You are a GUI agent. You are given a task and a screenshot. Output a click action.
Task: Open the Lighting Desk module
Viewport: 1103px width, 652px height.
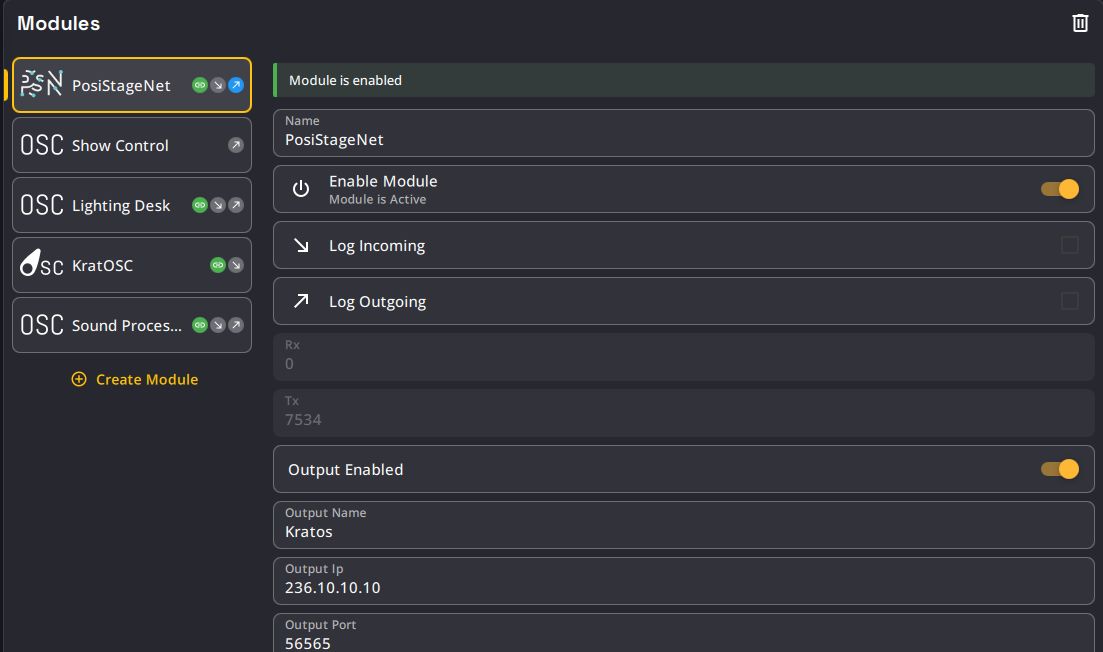point(120,206)
